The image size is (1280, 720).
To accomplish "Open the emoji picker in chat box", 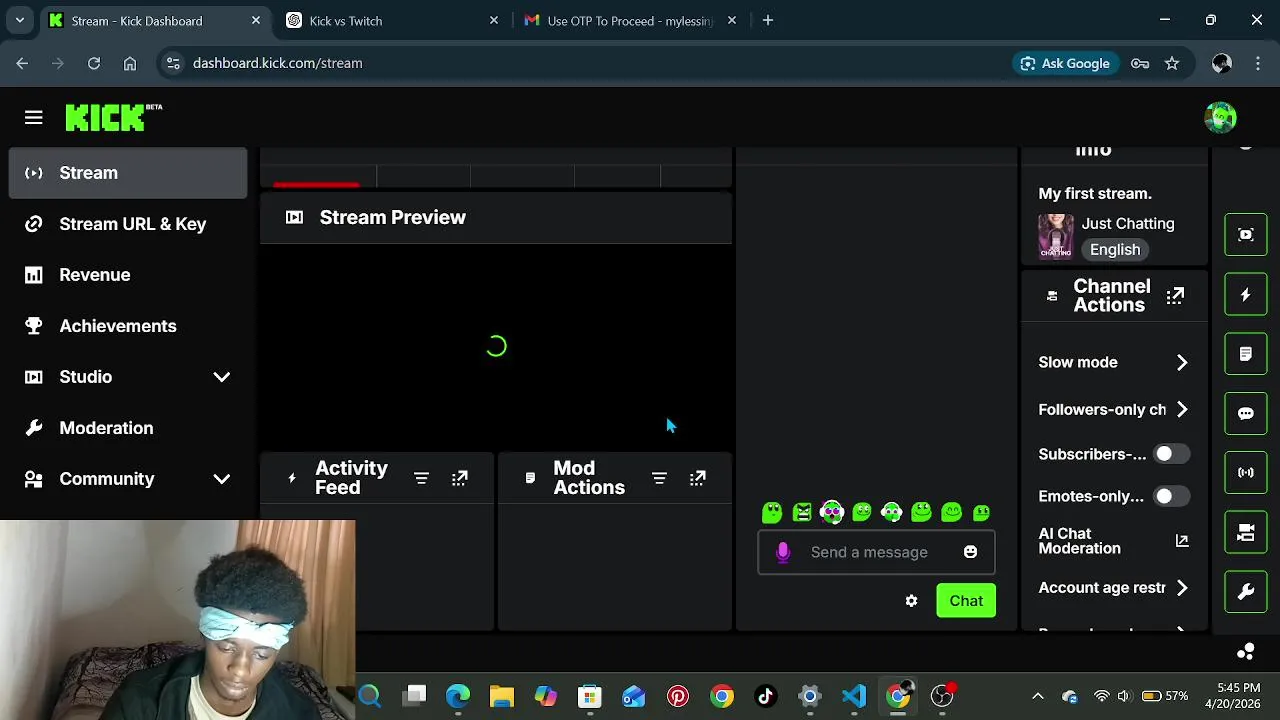I will point(970,552).
